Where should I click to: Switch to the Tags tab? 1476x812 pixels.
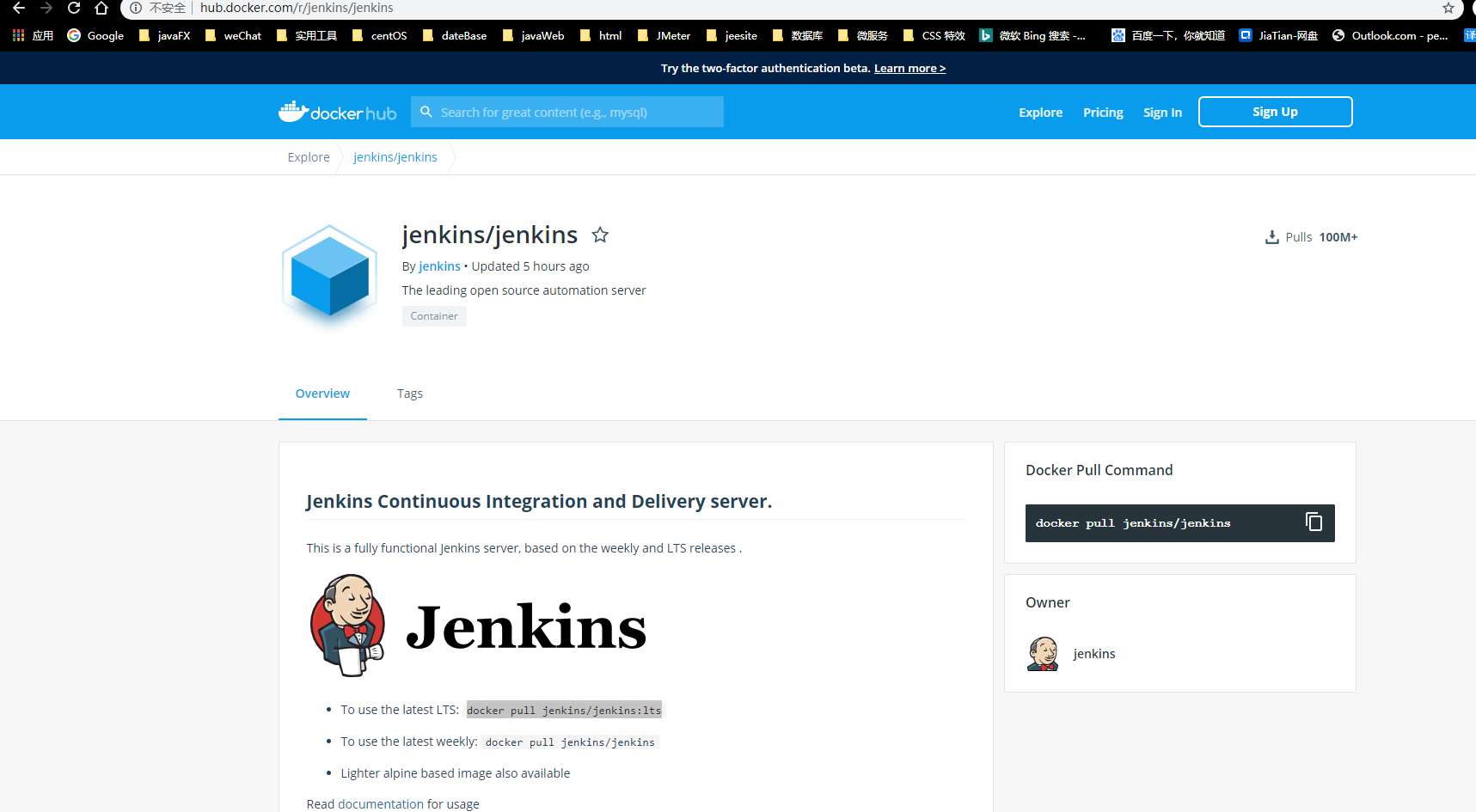tap(410, 394)
